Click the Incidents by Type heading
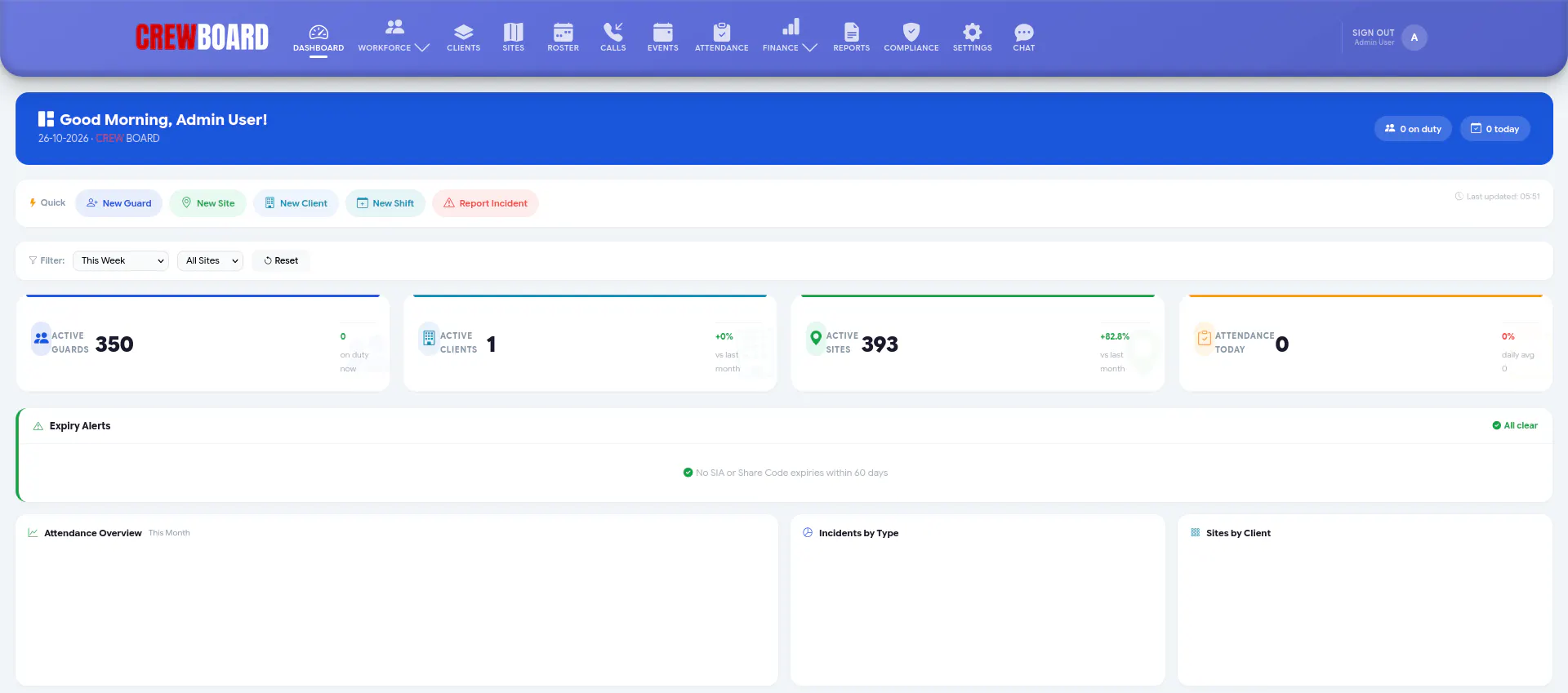This screenshot has width=1568, height=693. (x=858, y=533)
